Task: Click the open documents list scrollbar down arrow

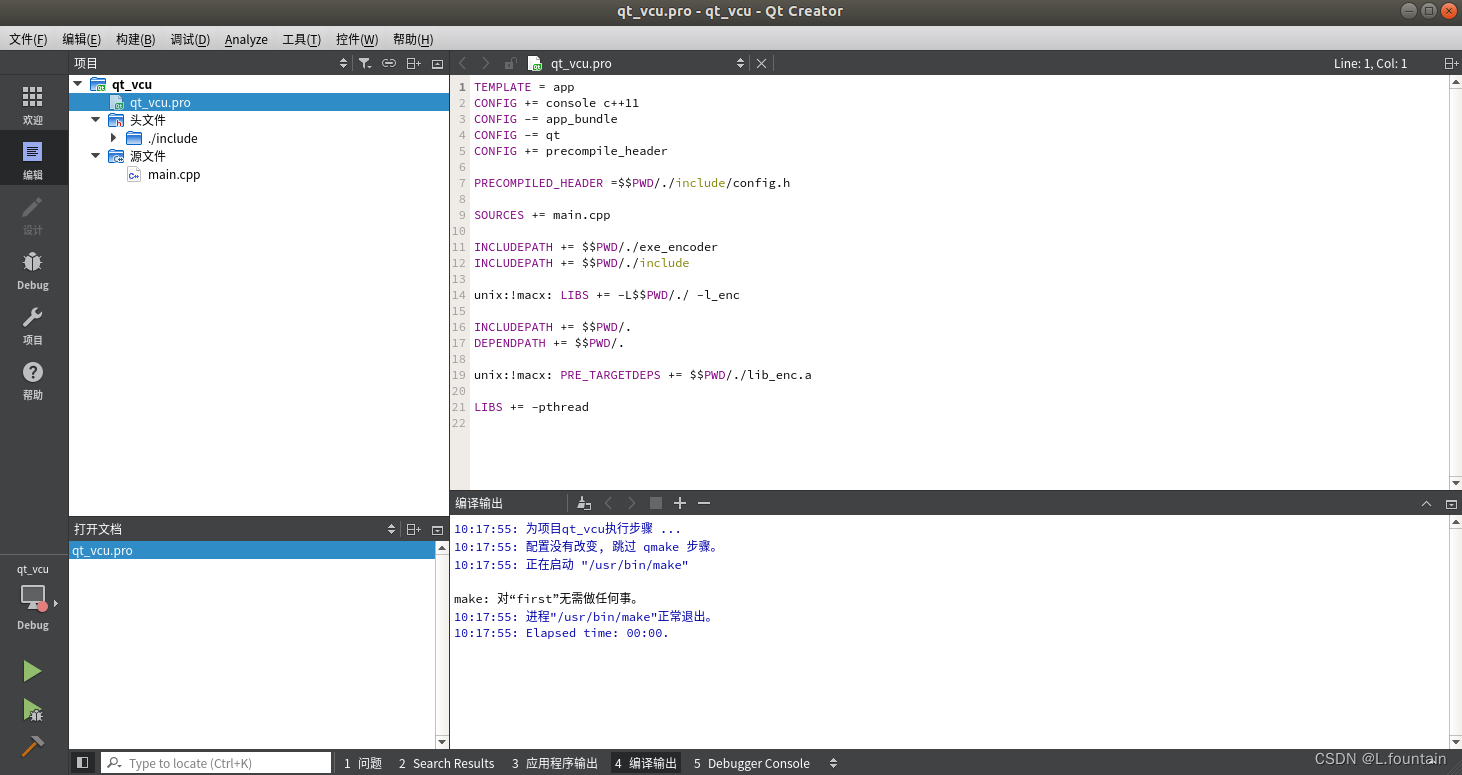Action: [442, 742]
